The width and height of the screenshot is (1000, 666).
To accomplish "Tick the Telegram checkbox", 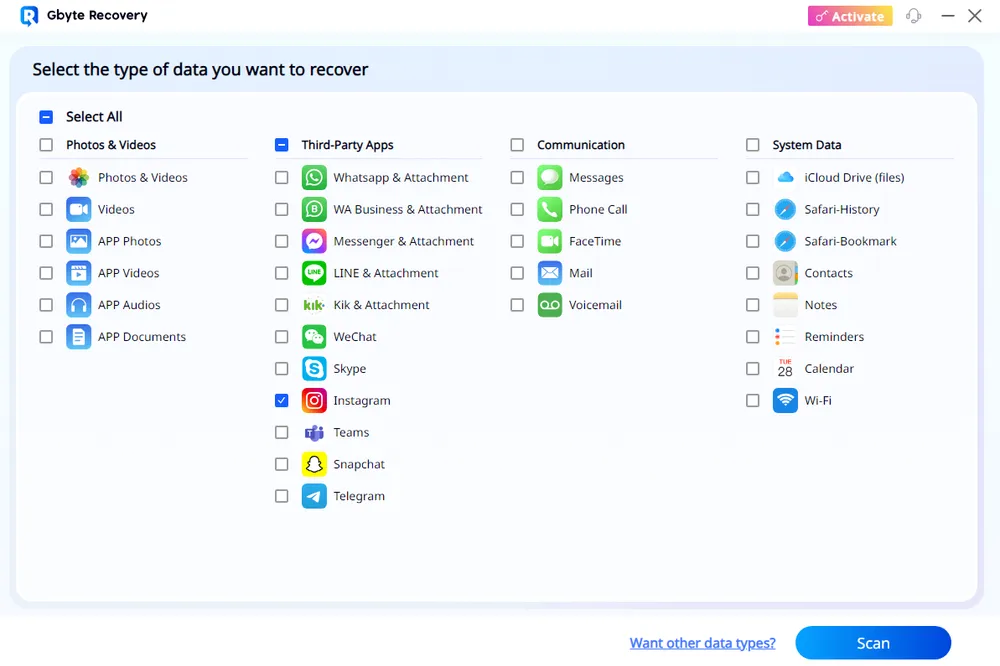I will click(281, 496).
